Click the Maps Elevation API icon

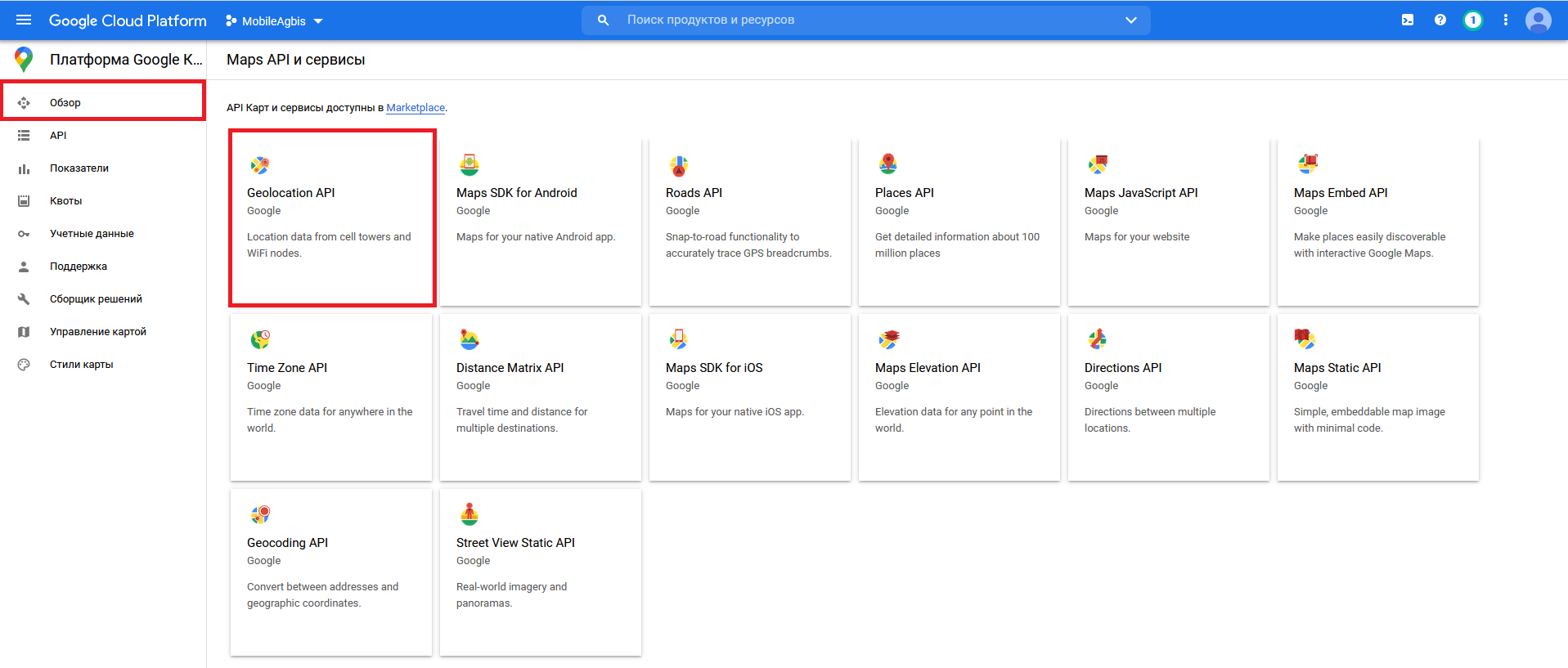pos(888,339)
